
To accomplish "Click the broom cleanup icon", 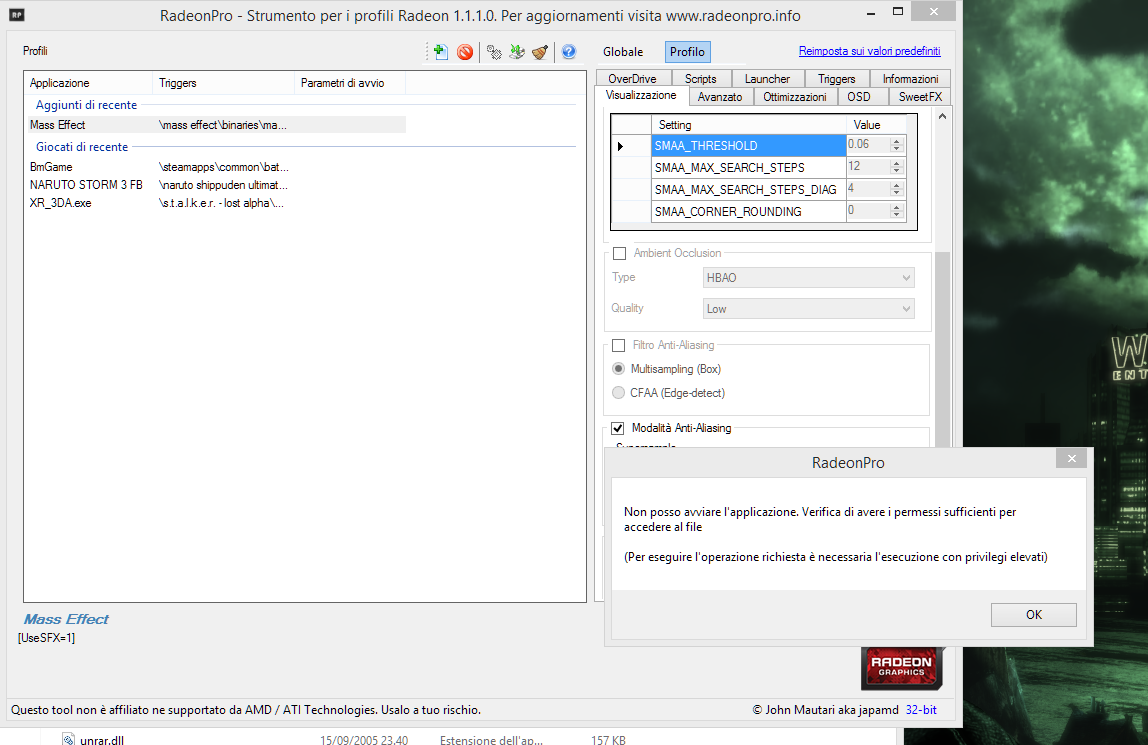I will click(x=540, y=51).
